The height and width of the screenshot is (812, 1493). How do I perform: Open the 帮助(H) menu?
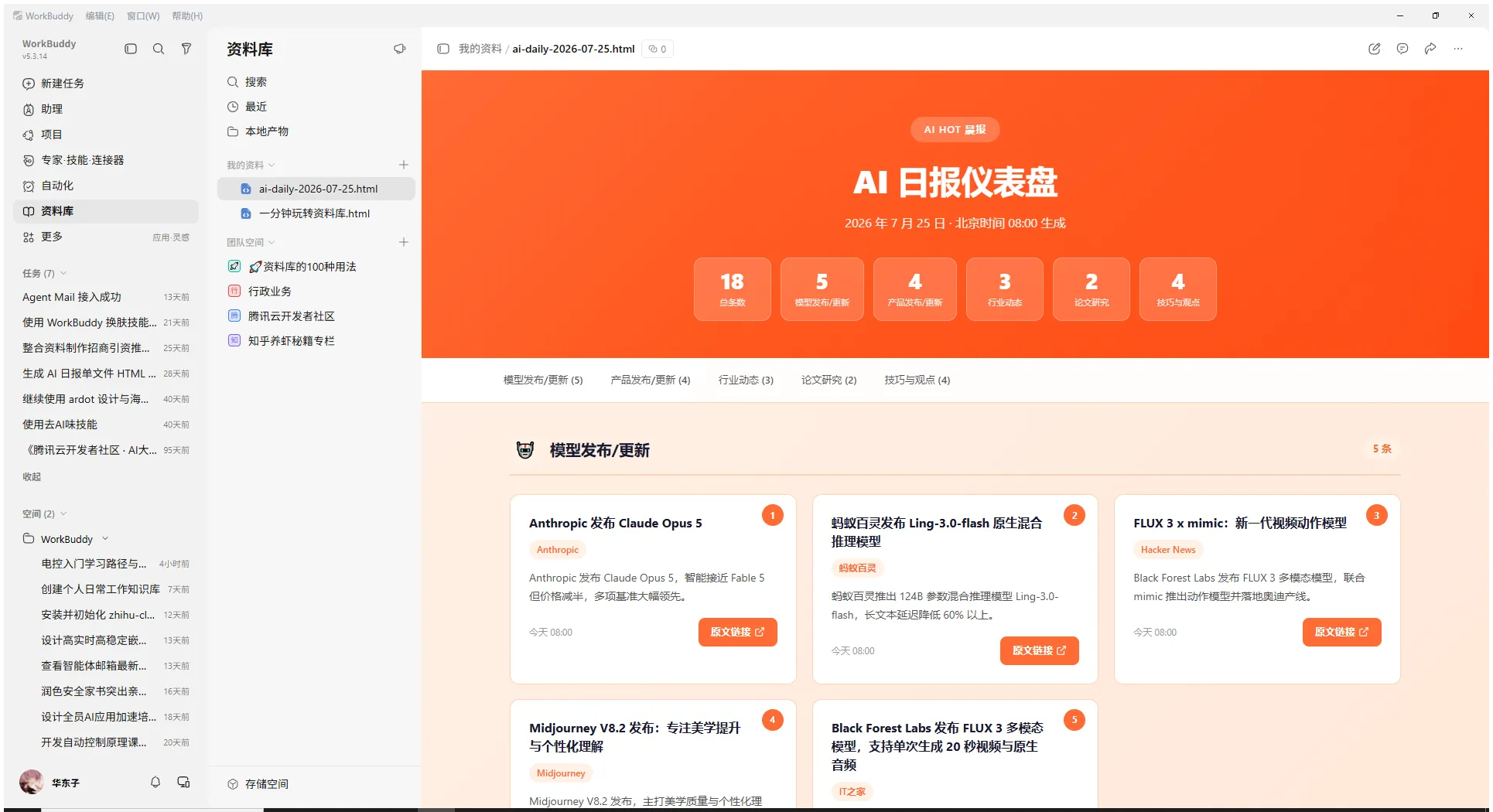coord(187,16)
